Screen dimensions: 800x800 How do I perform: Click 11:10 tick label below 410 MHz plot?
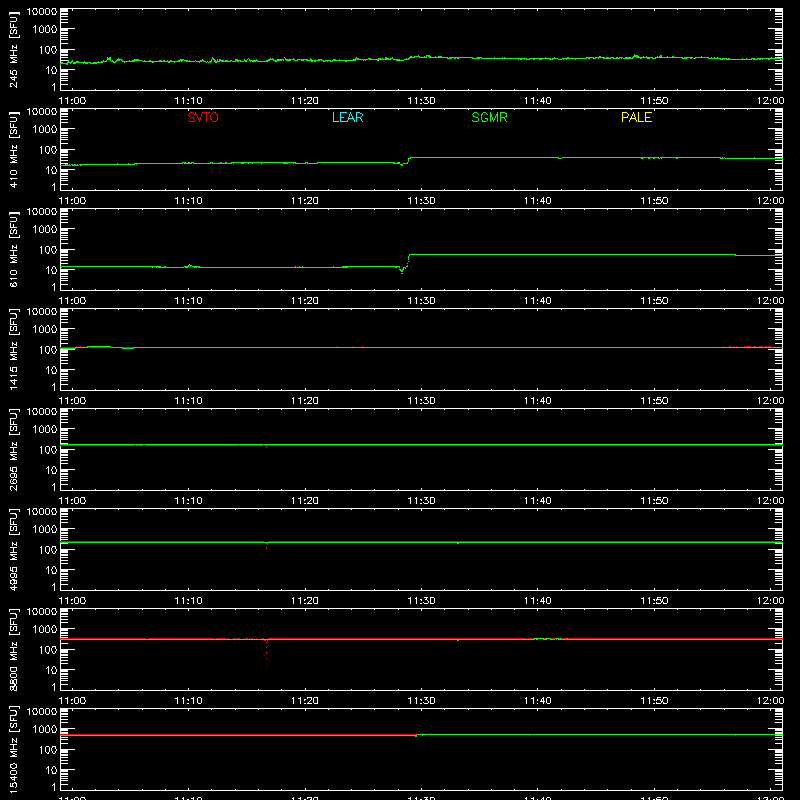coord(188,201)
